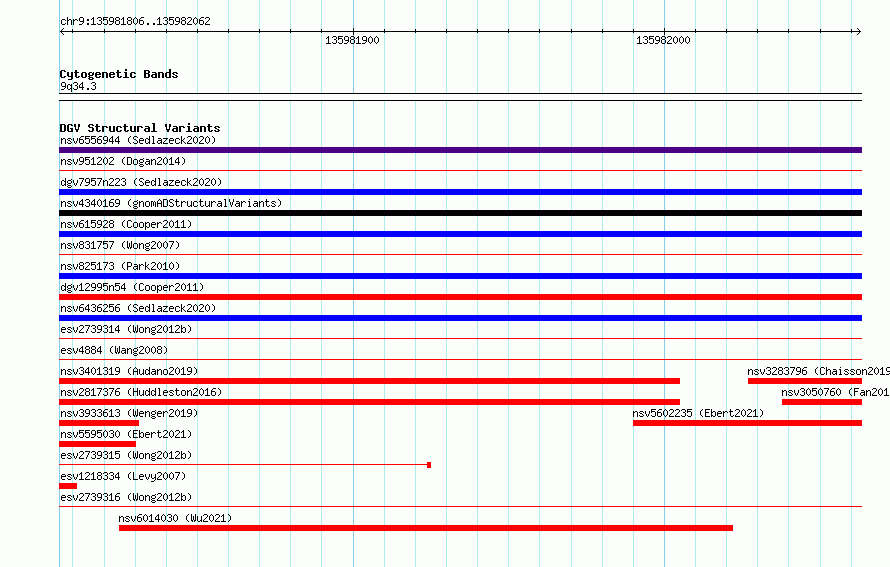This screenshot has height=567, width=890.
Task: Open esv1218334 (Levy2007) variant label
Action: click(123, 476)
